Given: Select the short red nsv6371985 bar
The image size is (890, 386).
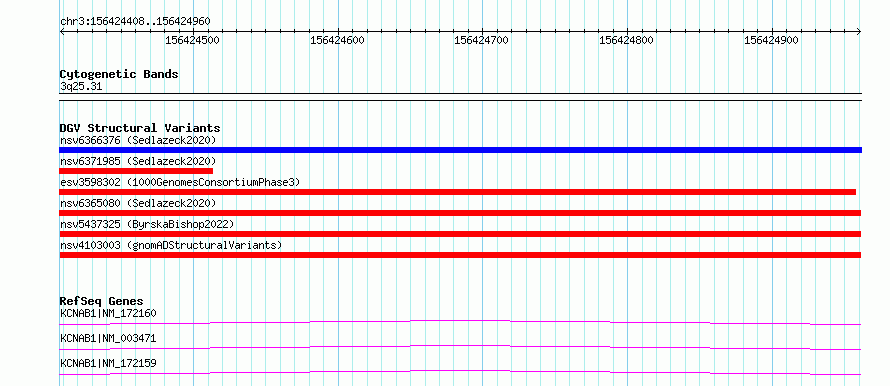Looking at the screenshot, I should pyautogui.click(x=136, y=171).
